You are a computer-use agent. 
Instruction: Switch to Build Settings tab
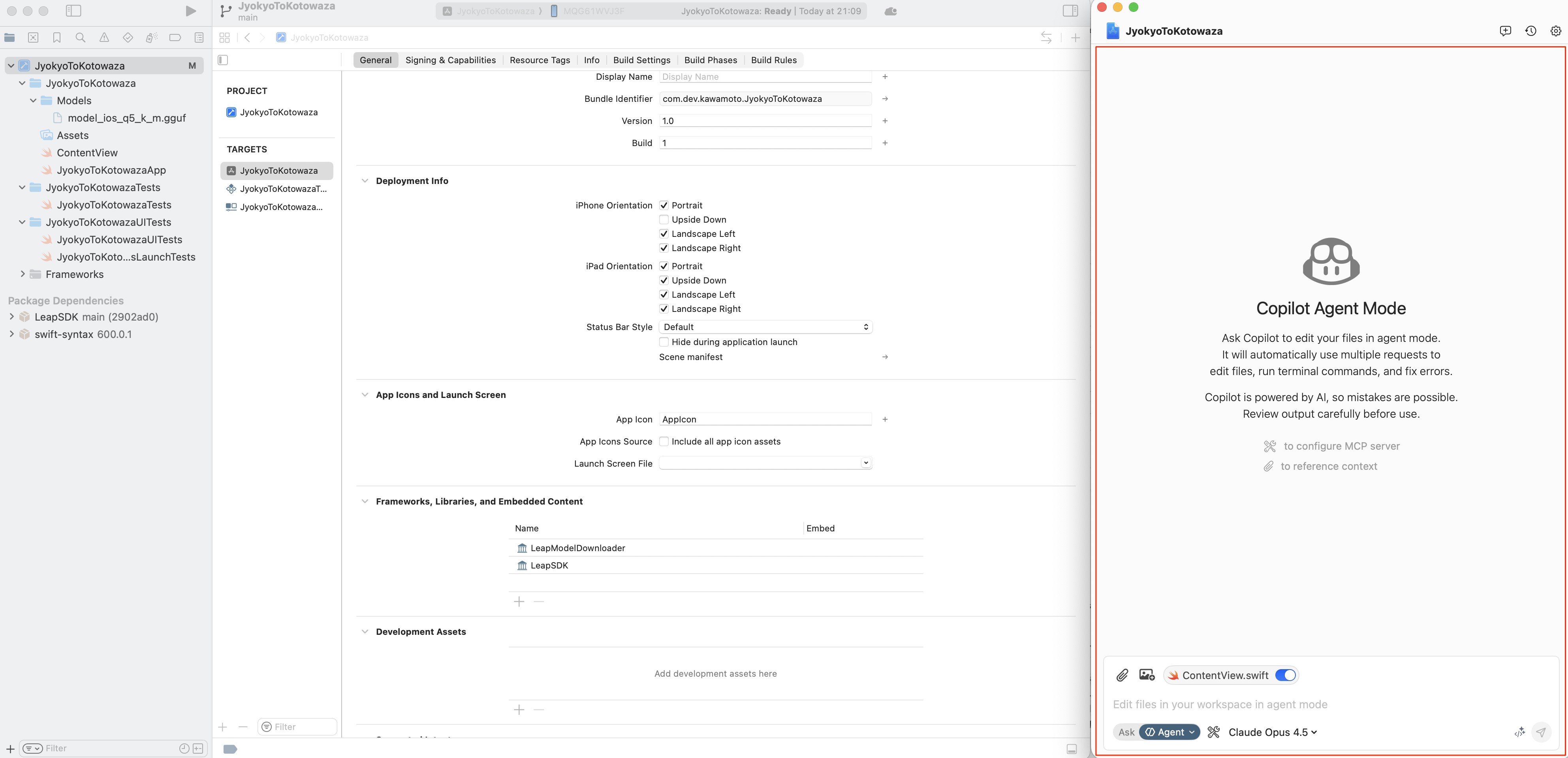[641, 60]
